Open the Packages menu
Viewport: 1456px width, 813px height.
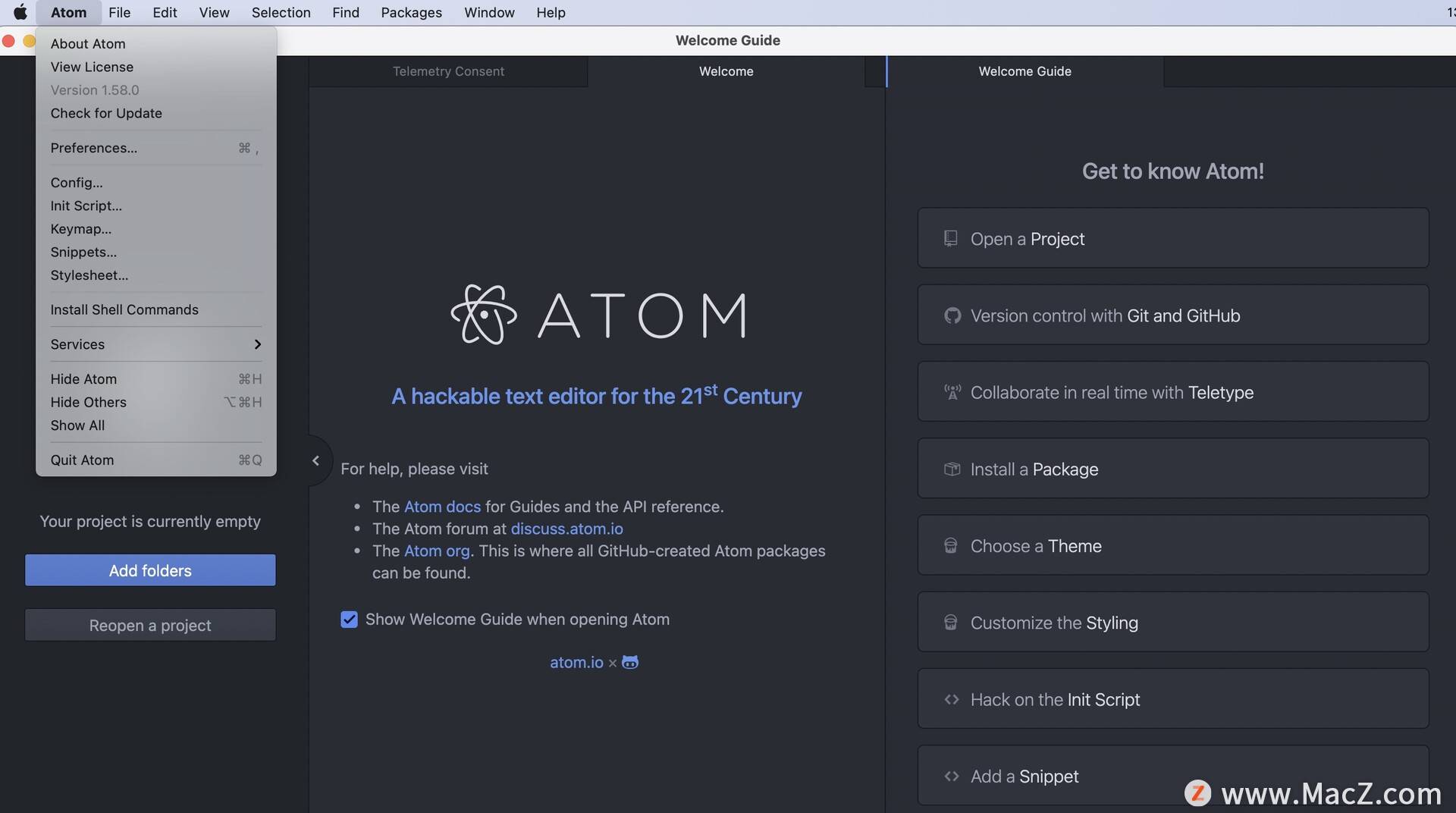click(x=411, y=12)
